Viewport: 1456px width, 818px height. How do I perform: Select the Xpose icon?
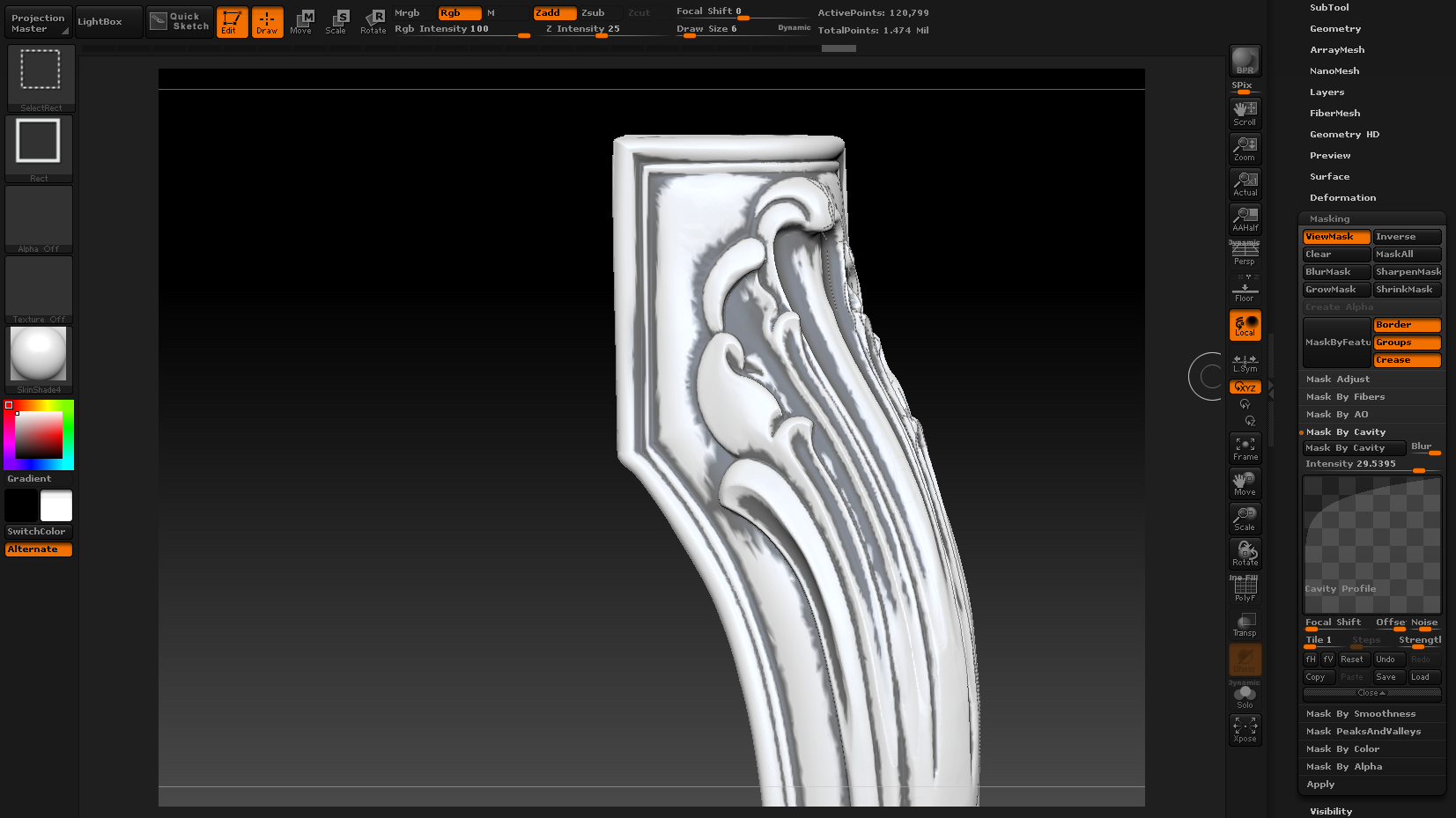(1245, 728)
